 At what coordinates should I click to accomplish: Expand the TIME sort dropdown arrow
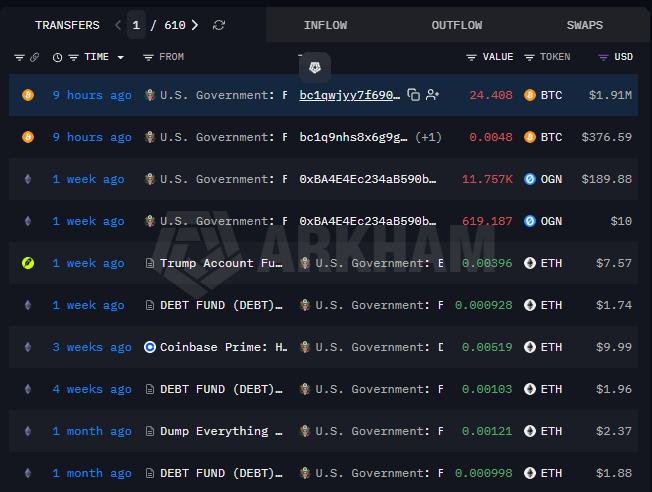point(121,57)
